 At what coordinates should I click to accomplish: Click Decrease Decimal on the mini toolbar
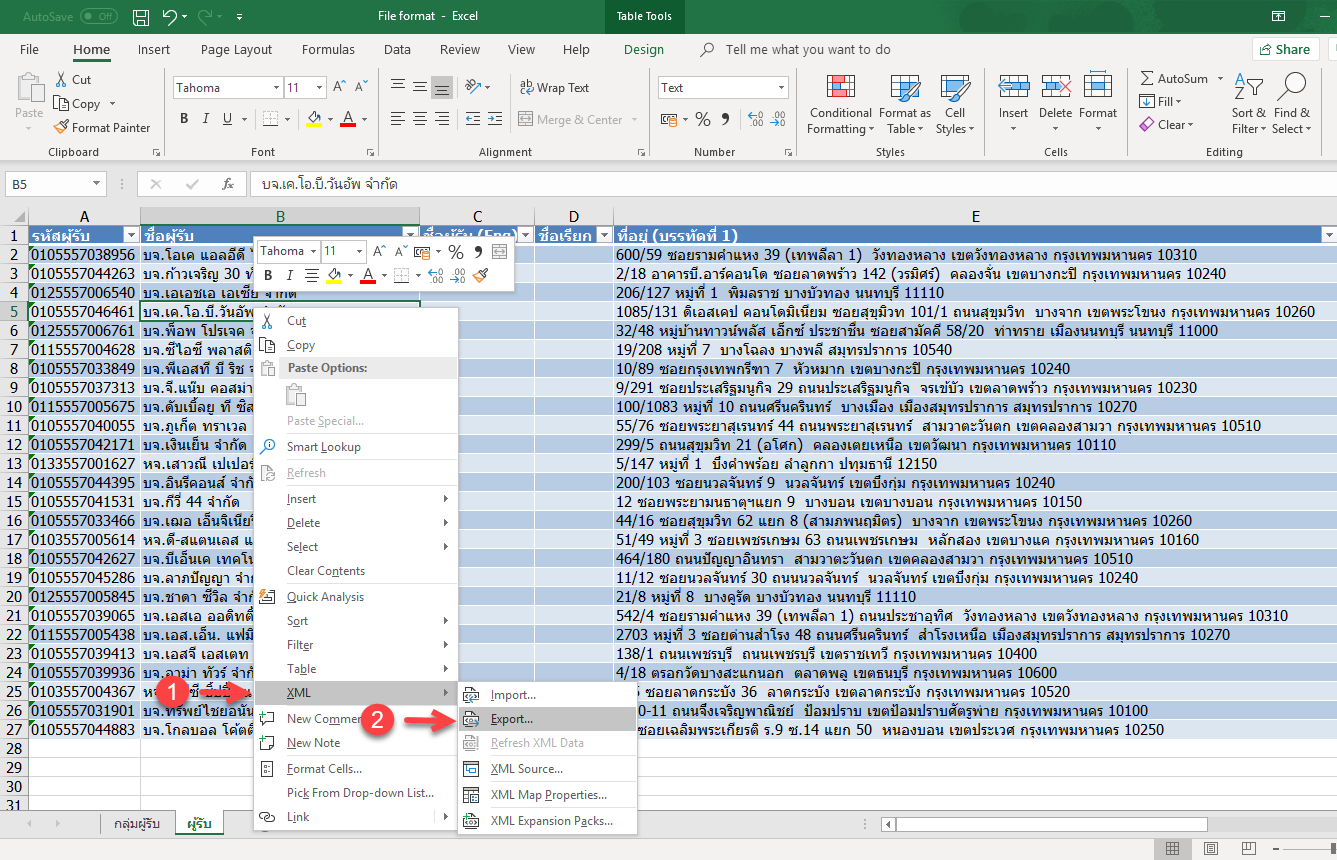click(458, 275)
